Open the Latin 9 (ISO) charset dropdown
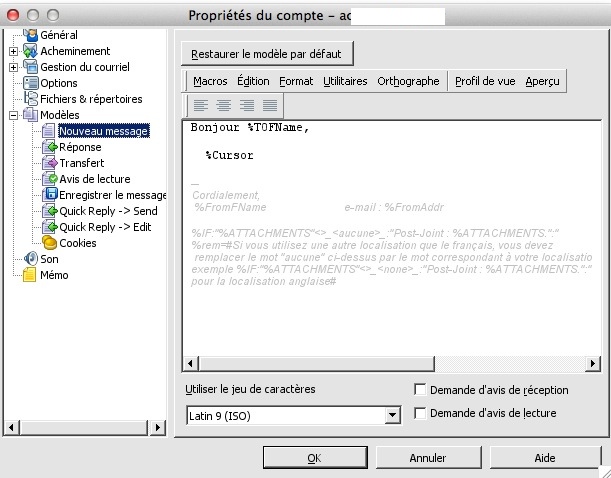The height and width of the screenshot is (478, 611). (392, 414)
